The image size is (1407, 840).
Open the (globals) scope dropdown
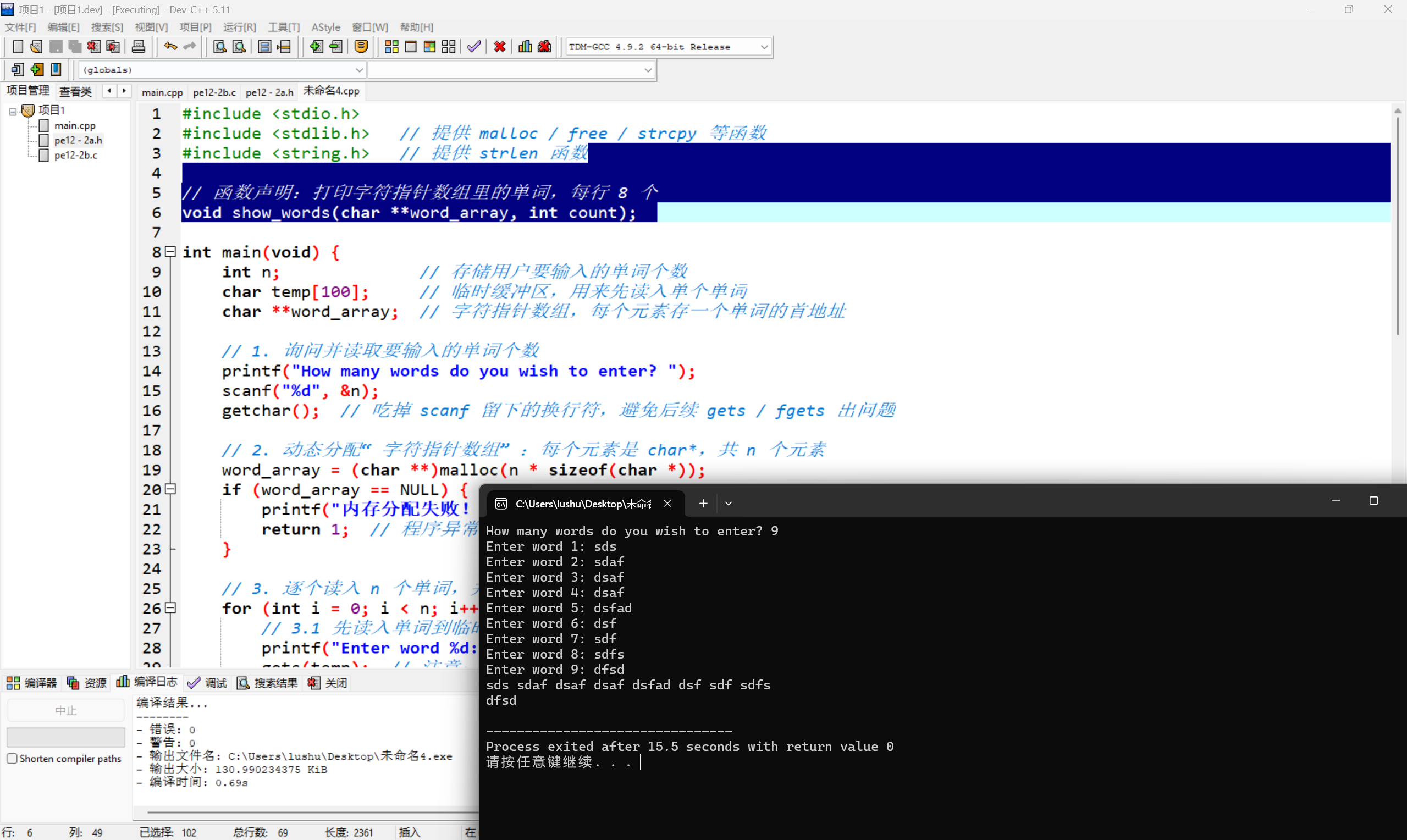click(x=359, y=70)
